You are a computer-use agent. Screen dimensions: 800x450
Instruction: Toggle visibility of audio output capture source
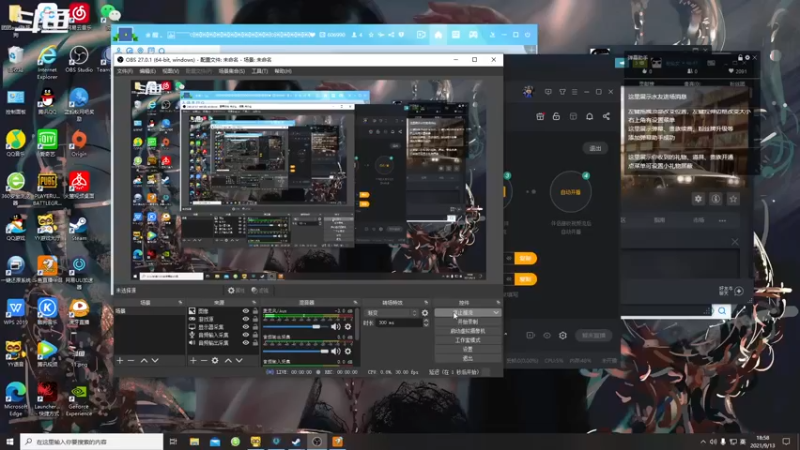pyautogui.click(x=245, y=343)
